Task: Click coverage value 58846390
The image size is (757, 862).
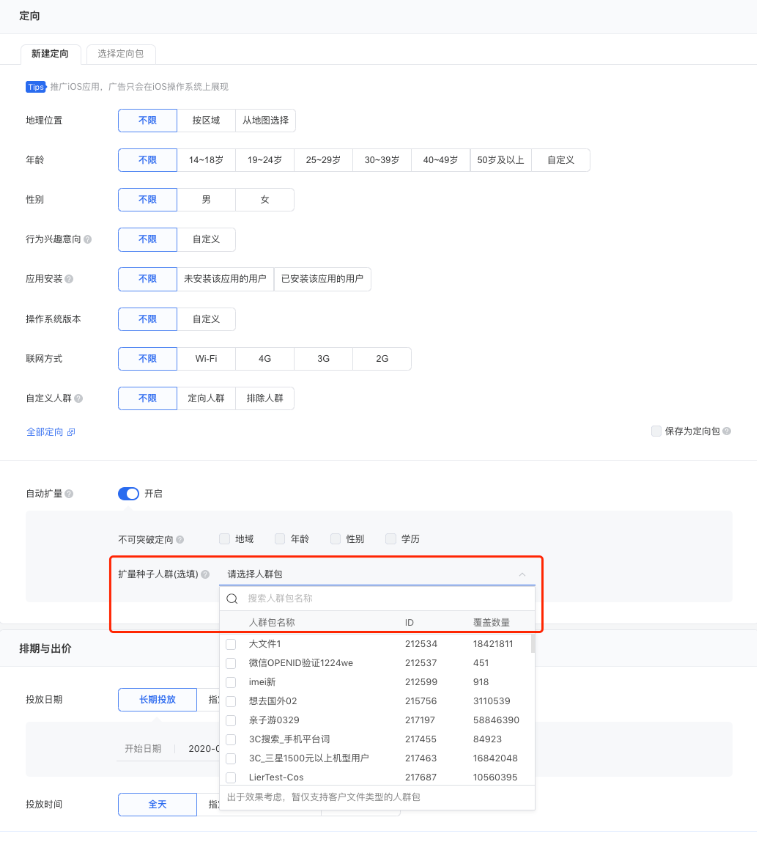Action: click(x=496, y=721)
